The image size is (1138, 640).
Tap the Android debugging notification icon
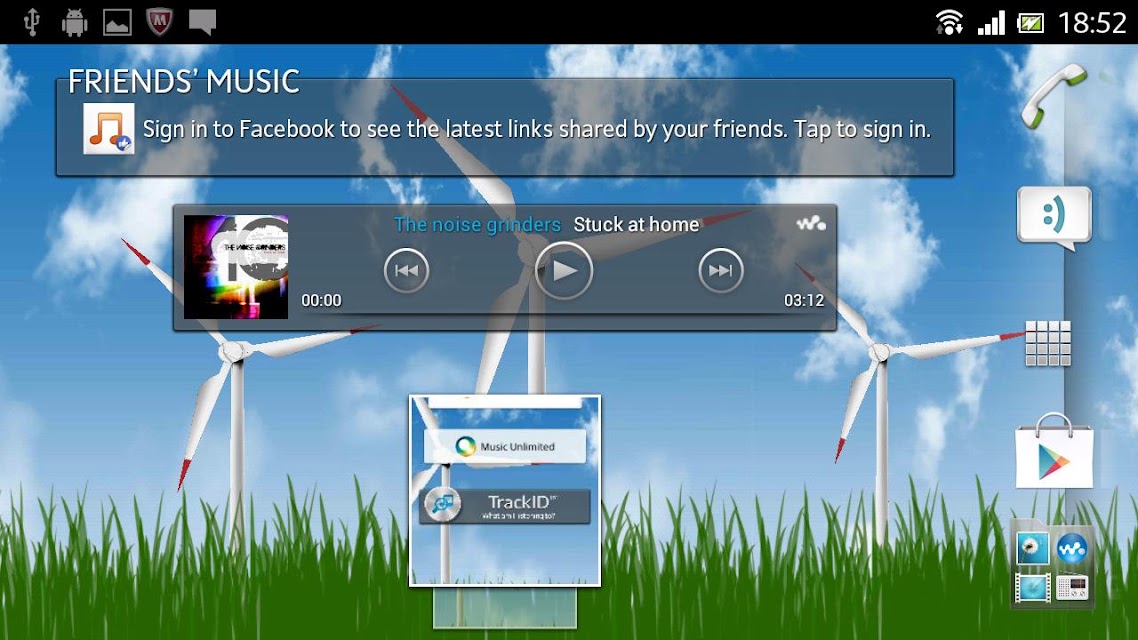pyautogui.click(x=74, y=22)
